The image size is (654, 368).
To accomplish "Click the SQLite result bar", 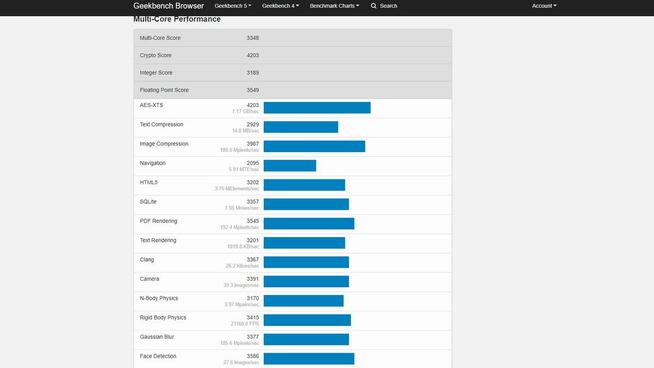I will point(306,204).
